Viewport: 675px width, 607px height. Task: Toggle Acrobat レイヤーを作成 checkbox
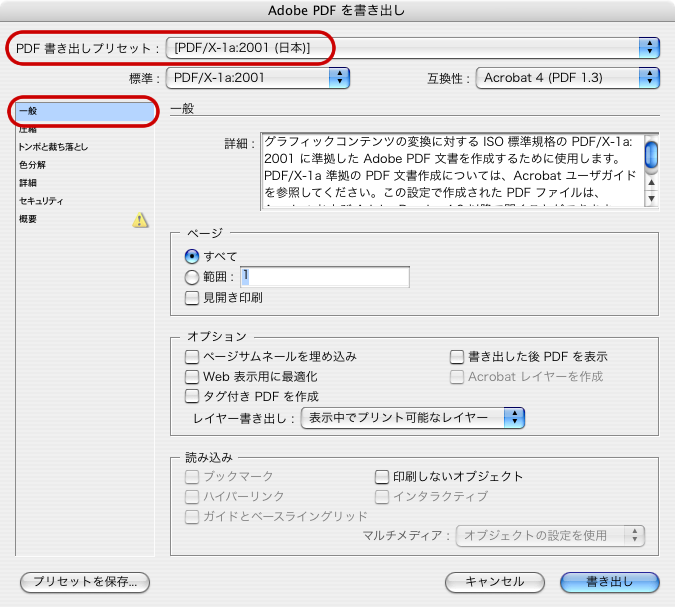click(x=456, y=377)
